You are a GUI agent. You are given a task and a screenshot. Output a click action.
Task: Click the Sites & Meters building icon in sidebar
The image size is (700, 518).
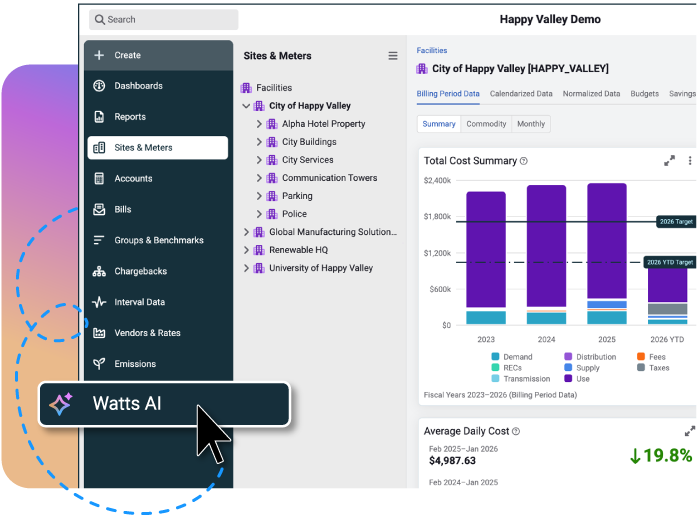tap(99, 147)
